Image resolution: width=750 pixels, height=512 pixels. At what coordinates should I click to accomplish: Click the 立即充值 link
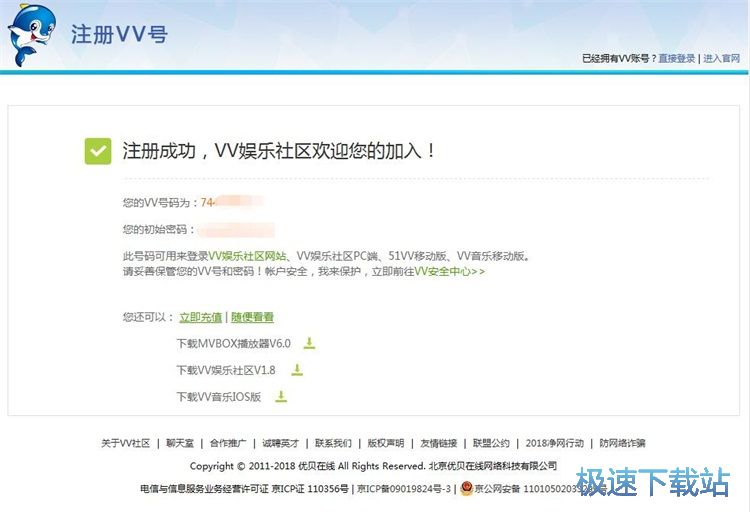pyautogui.click(x=201, y=317)
